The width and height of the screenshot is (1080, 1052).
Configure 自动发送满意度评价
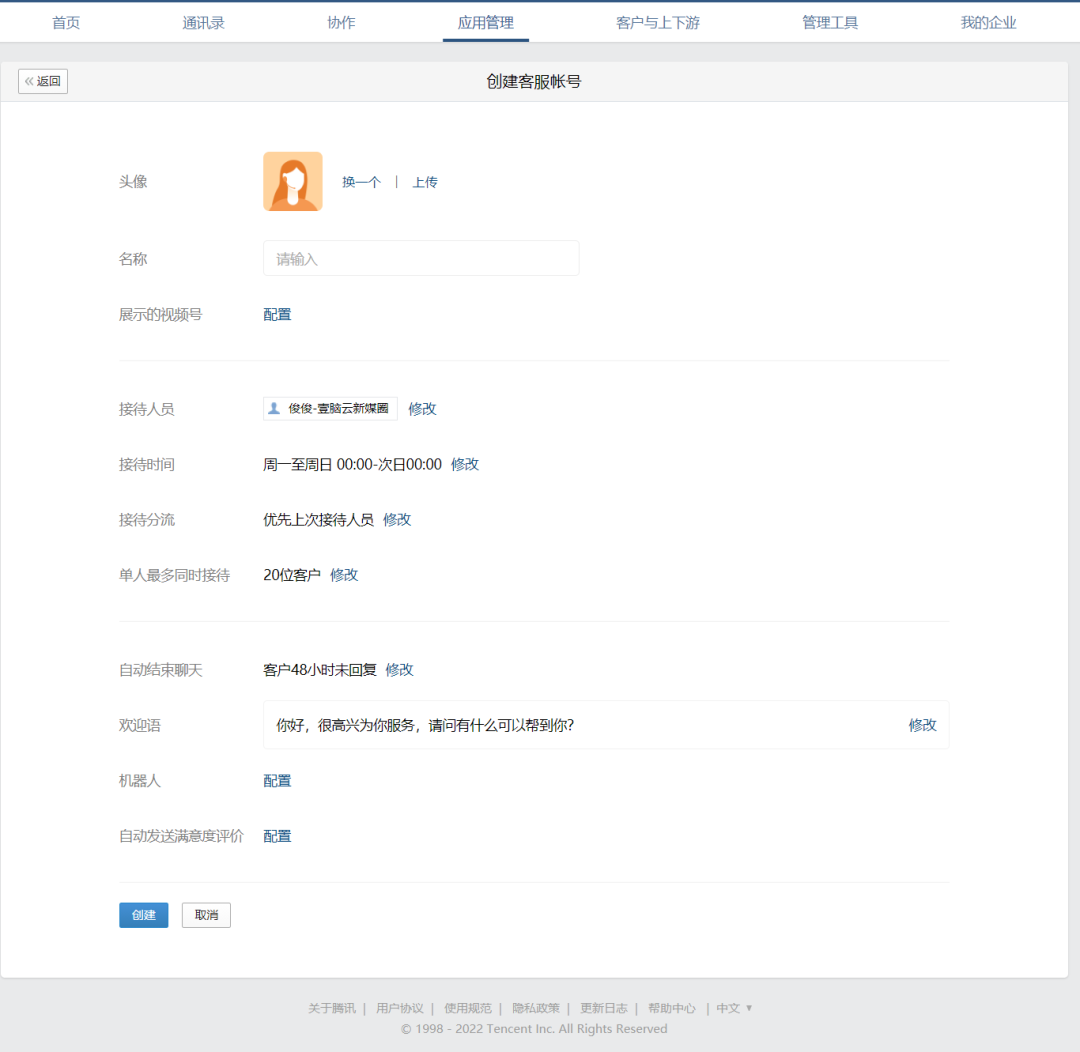pyautogui.click(x=277, y=836)
